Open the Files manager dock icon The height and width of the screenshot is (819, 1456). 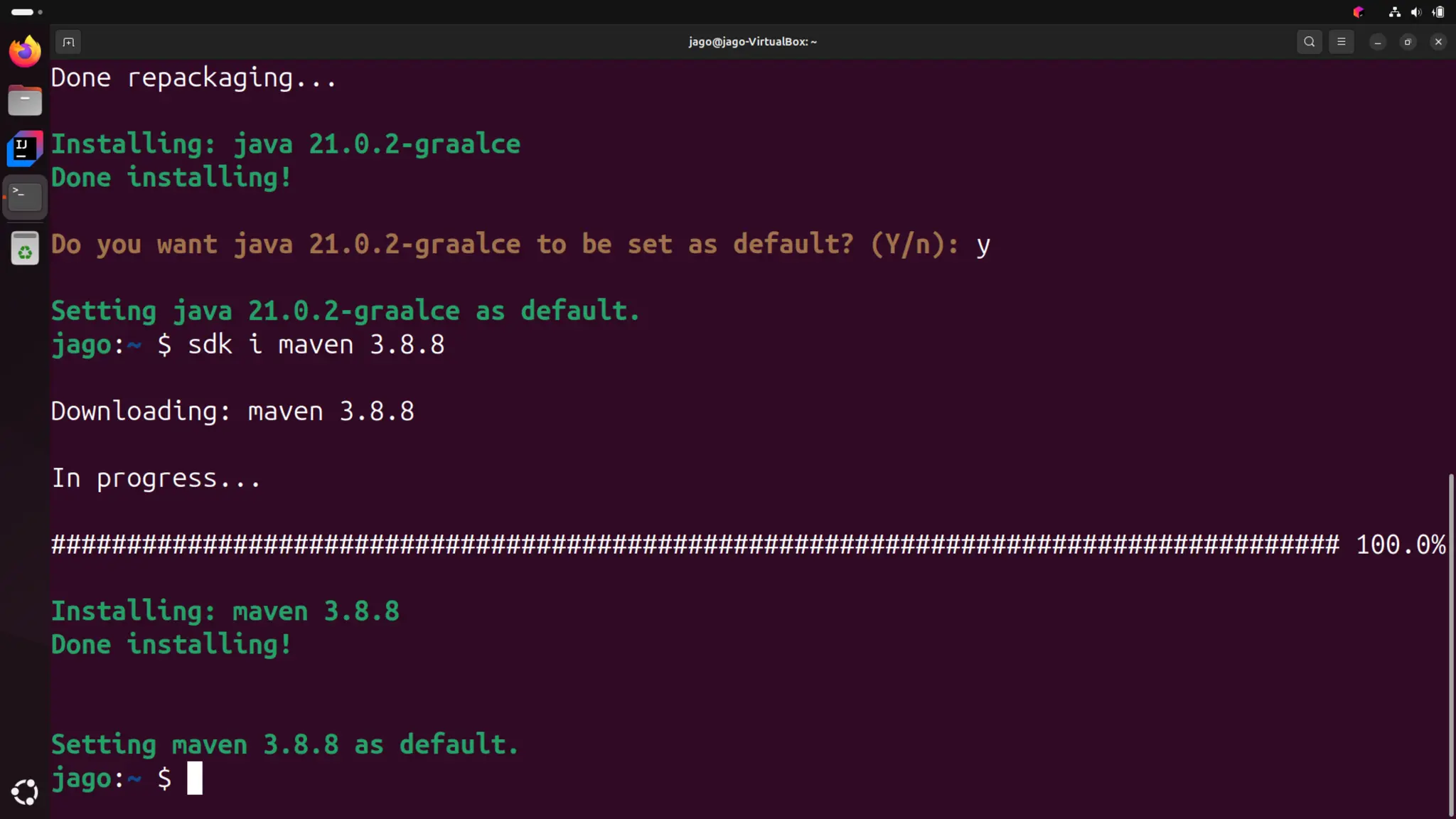pos(25,100)
